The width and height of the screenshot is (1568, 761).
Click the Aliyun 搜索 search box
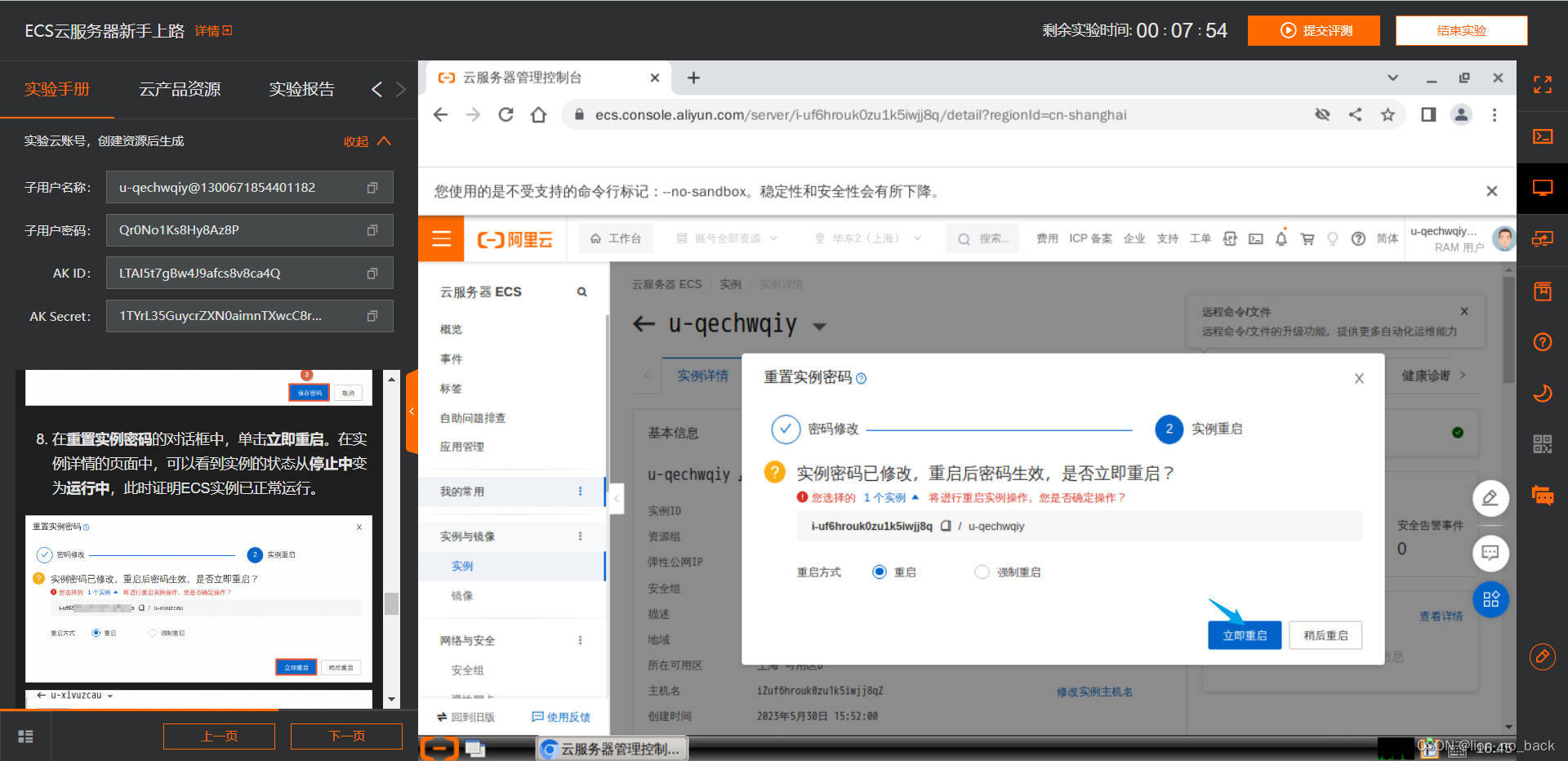tap(983, 238)
